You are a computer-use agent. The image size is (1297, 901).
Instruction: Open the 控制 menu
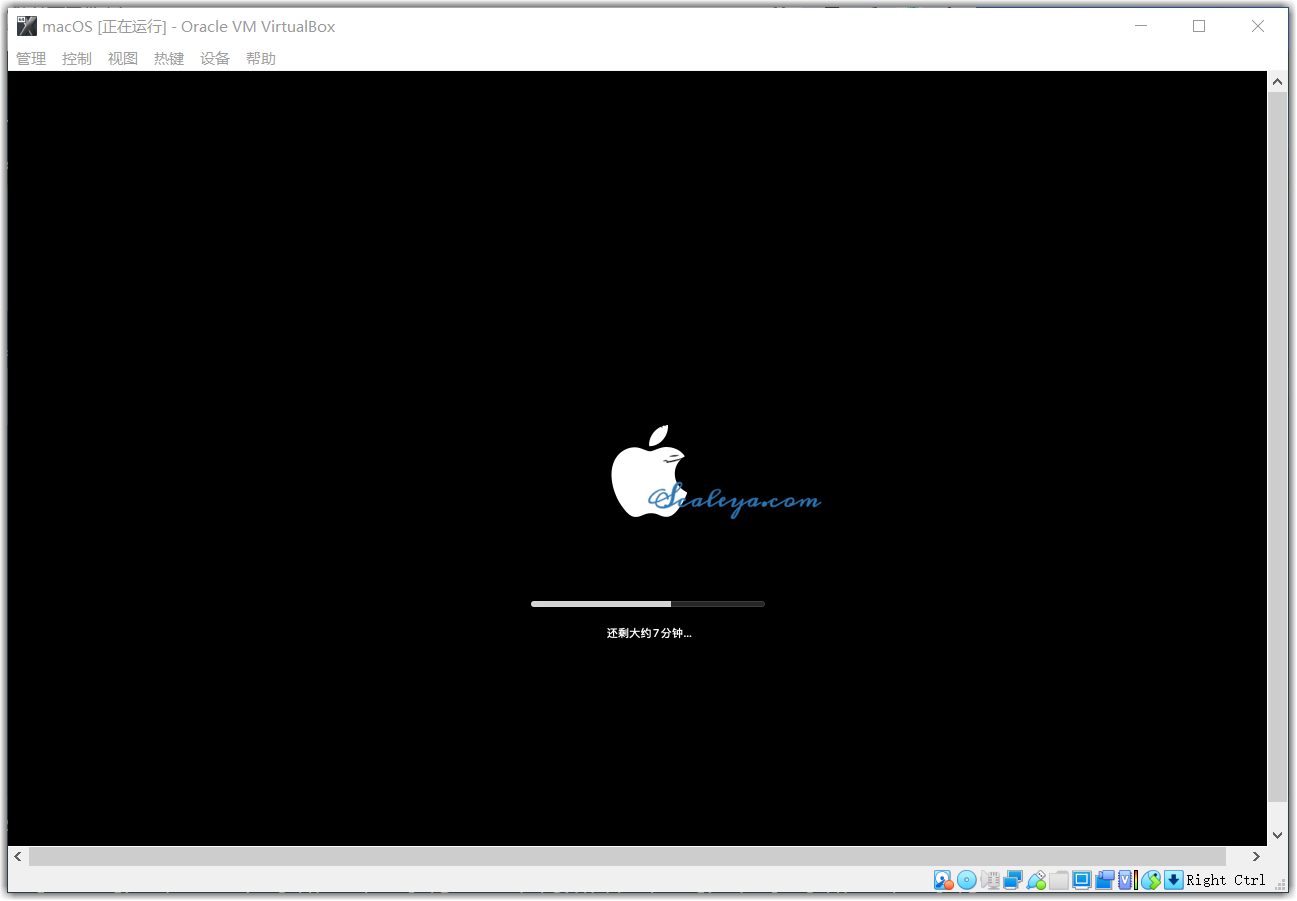tap(77, 59)
